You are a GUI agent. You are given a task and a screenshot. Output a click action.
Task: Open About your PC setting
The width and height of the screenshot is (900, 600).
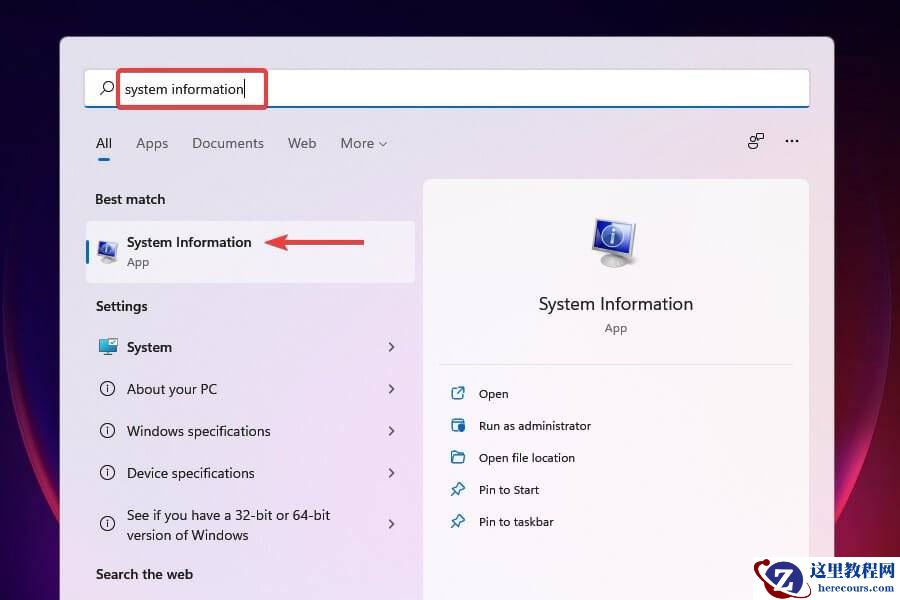[x=250, y=389]
